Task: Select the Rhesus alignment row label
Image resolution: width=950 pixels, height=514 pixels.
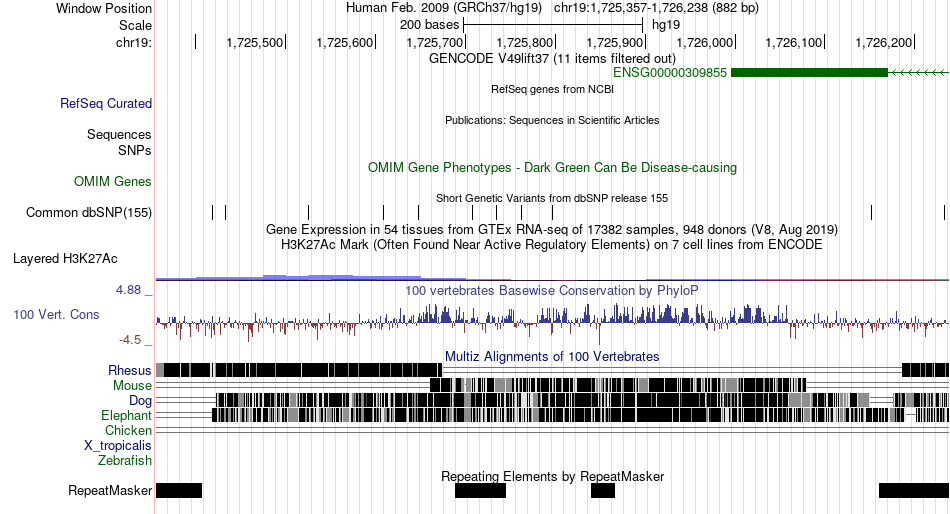Action: (x=130, y=370)
